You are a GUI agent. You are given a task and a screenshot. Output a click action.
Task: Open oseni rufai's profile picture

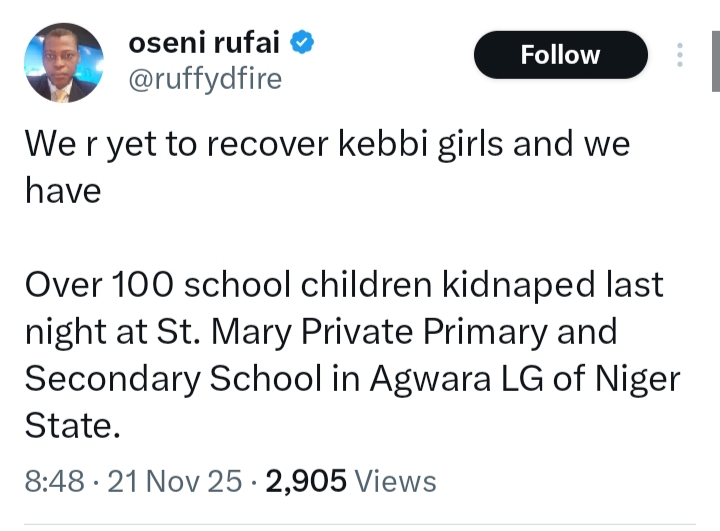(x=64, y=64)
